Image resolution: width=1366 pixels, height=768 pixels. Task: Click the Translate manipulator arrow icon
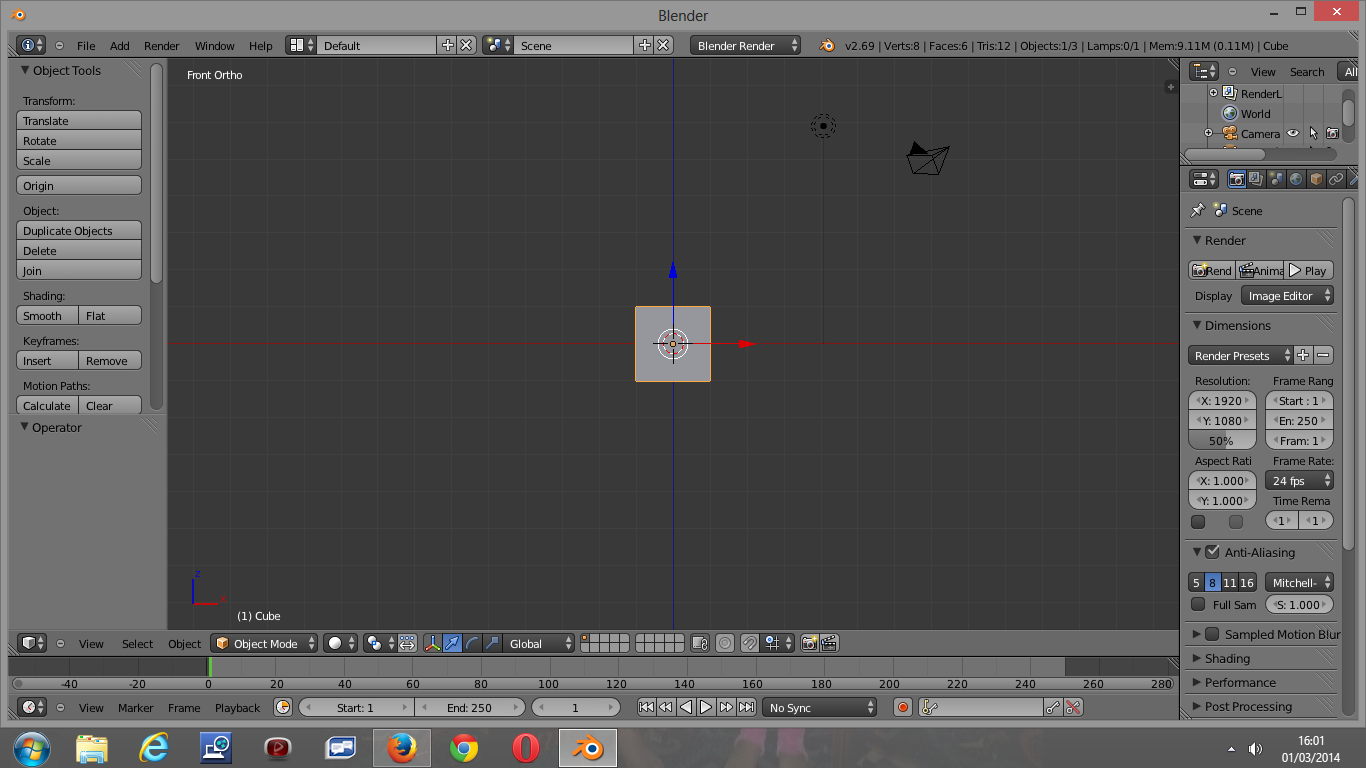coord(452,643)
